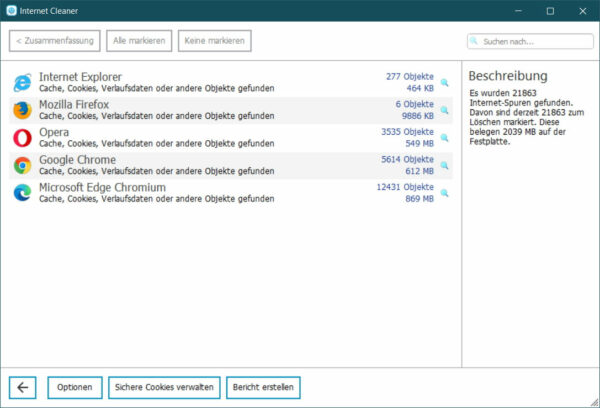Click the 6 Objekte link
Screen dimensions: 600x408
[x=415, y=104]
